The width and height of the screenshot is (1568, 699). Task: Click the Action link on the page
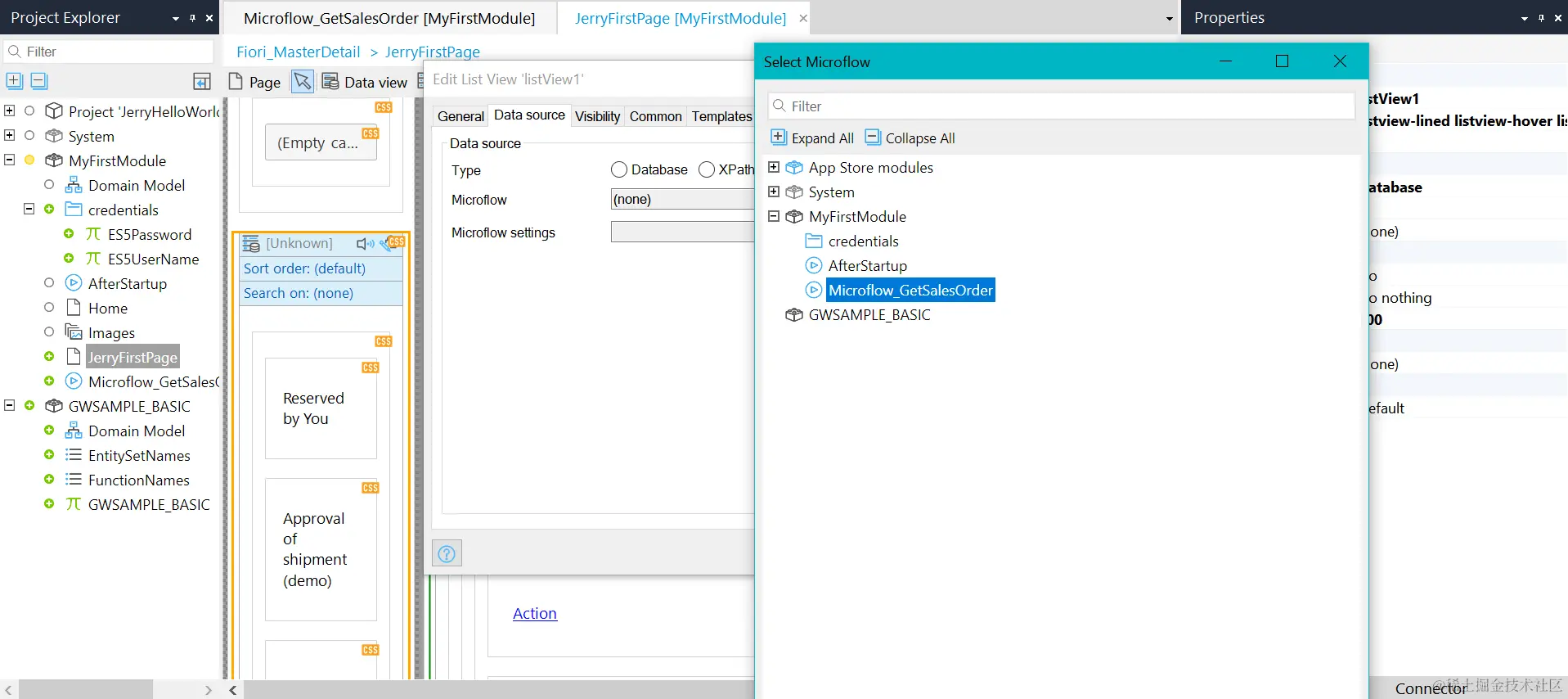(x=535, y=613)
